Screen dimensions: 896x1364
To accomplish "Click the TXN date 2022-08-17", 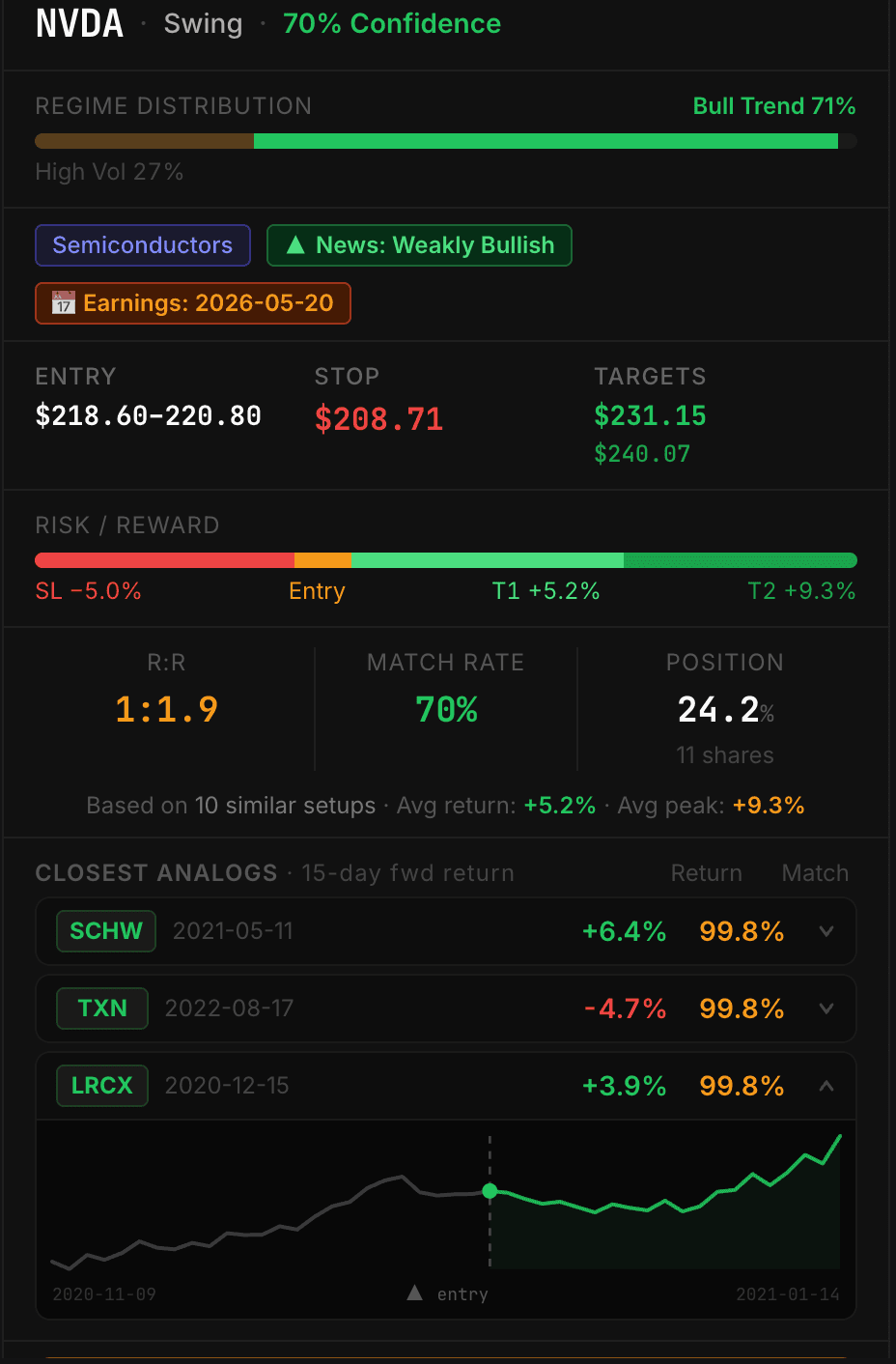I will (229, 1009).
